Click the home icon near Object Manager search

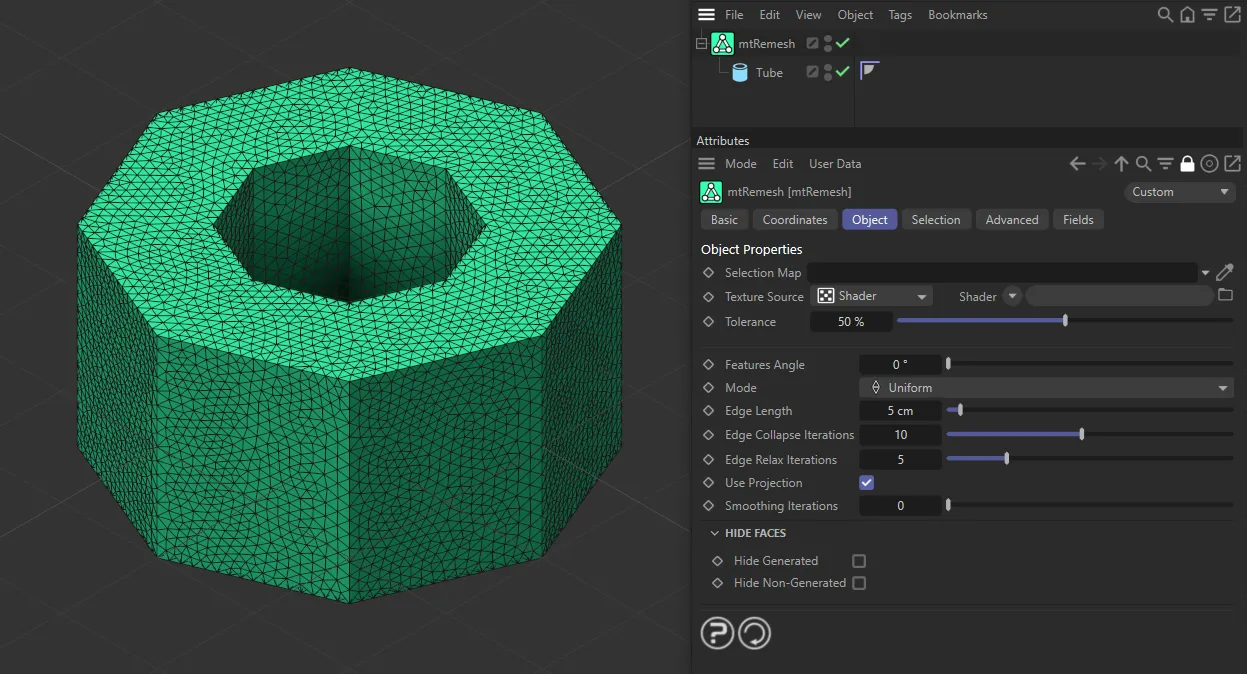(x=1186, y=15)
